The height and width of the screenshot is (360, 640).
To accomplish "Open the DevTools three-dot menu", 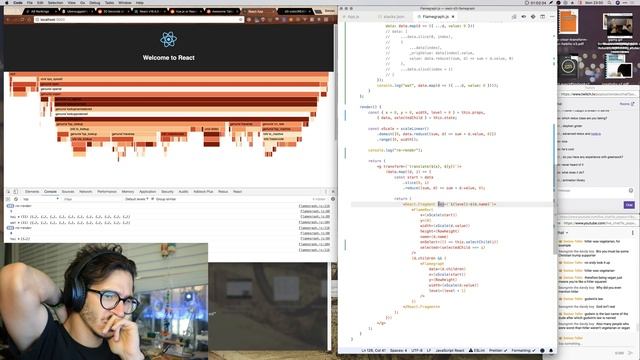I will pos(326,191).
